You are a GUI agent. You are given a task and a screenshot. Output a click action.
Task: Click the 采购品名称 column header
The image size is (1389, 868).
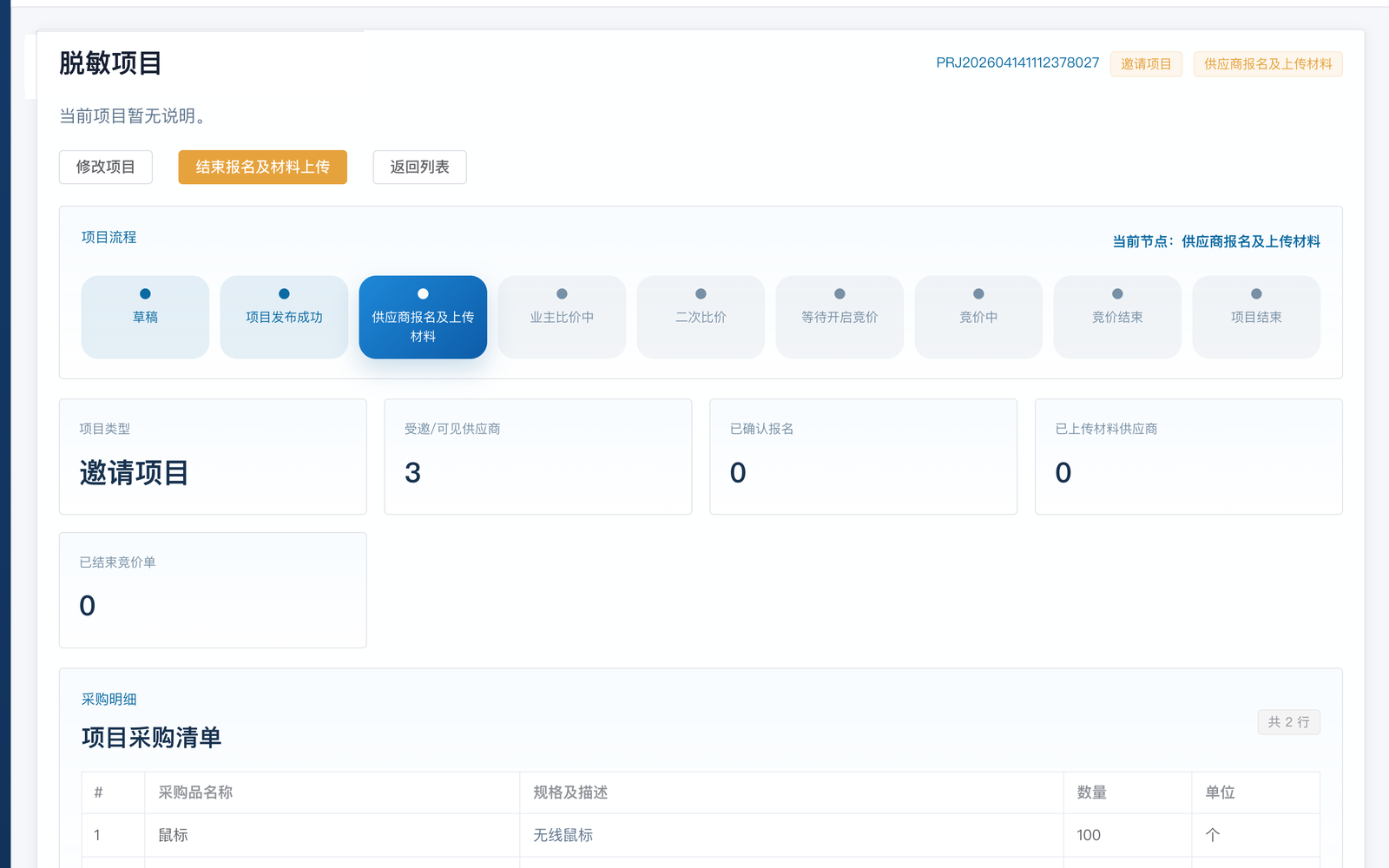click(x=195, y=792)
